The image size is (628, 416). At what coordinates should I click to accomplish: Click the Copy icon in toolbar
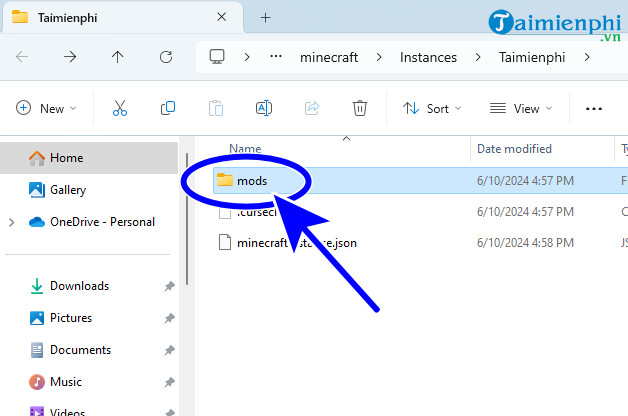(x=168, y=108)
